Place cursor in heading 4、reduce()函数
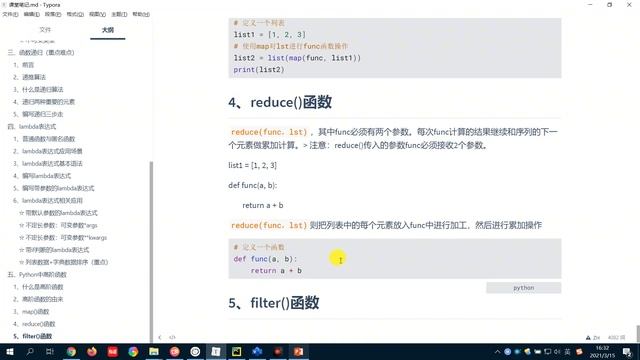 [280, 102]
